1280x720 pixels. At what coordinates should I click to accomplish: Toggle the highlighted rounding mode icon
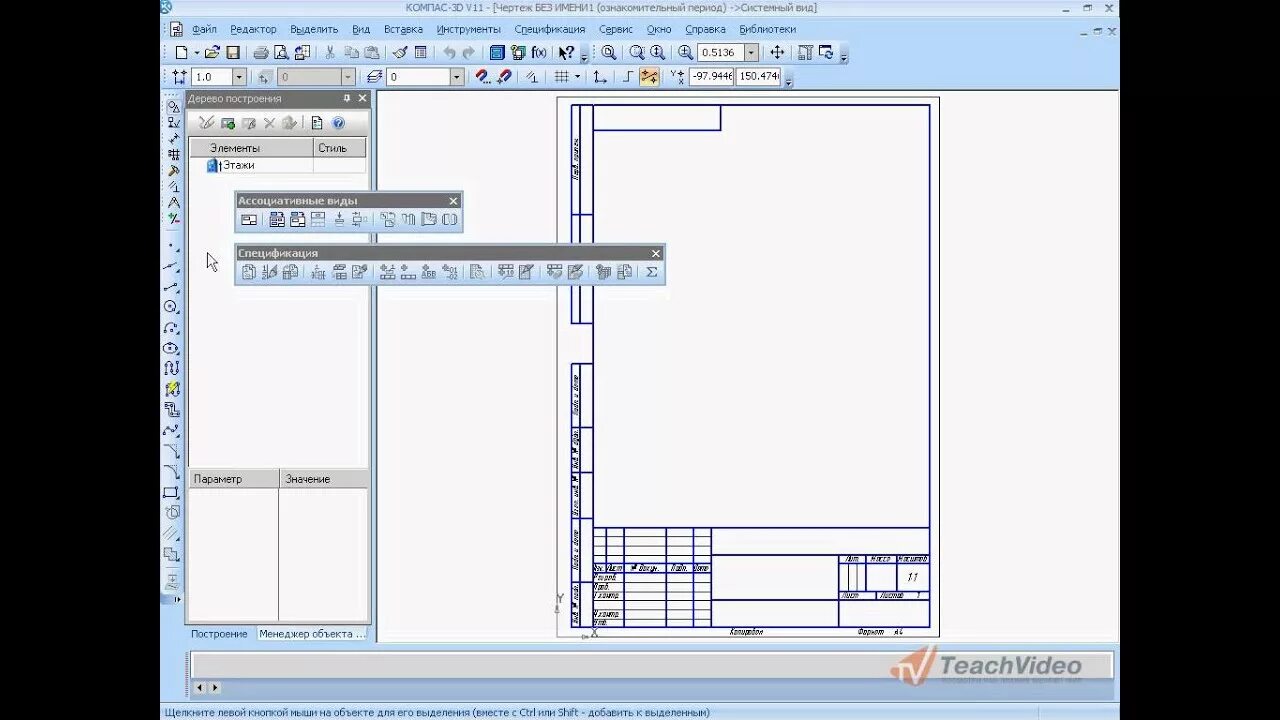point(650,77)
